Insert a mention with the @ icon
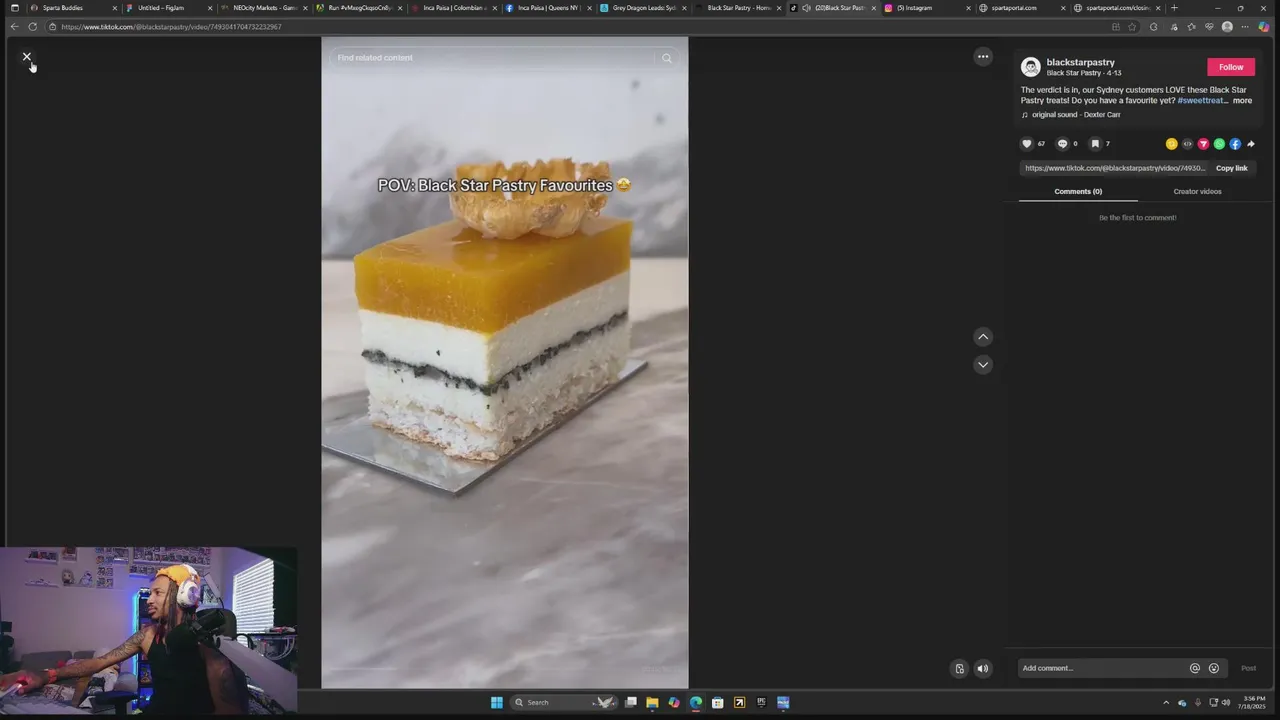The image size is (1280, 720). click(x=1195, y=668)
